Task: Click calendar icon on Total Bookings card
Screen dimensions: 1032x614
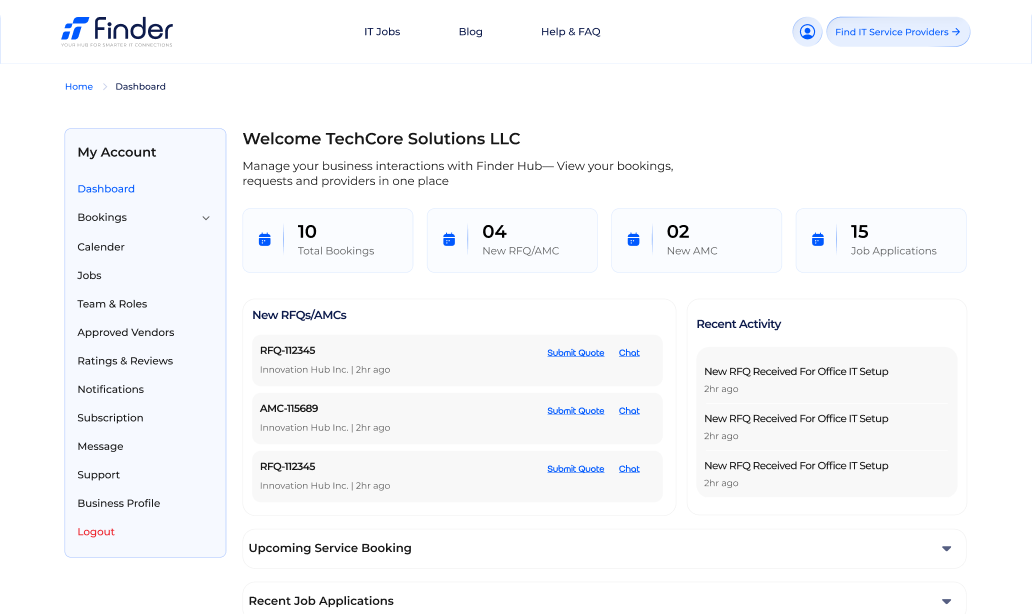Action: 265,240
